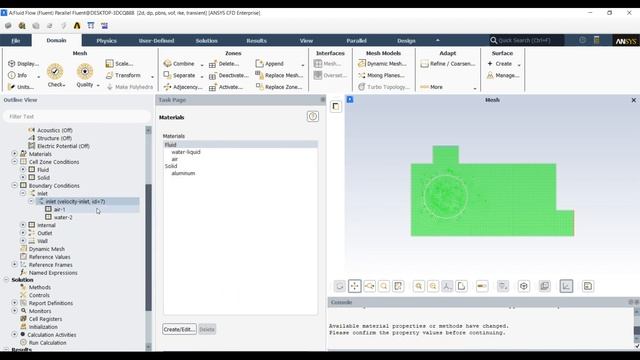Screen dimensions: 640x360
Task: Click the zoom out magnifier icon
Action: 433,286
